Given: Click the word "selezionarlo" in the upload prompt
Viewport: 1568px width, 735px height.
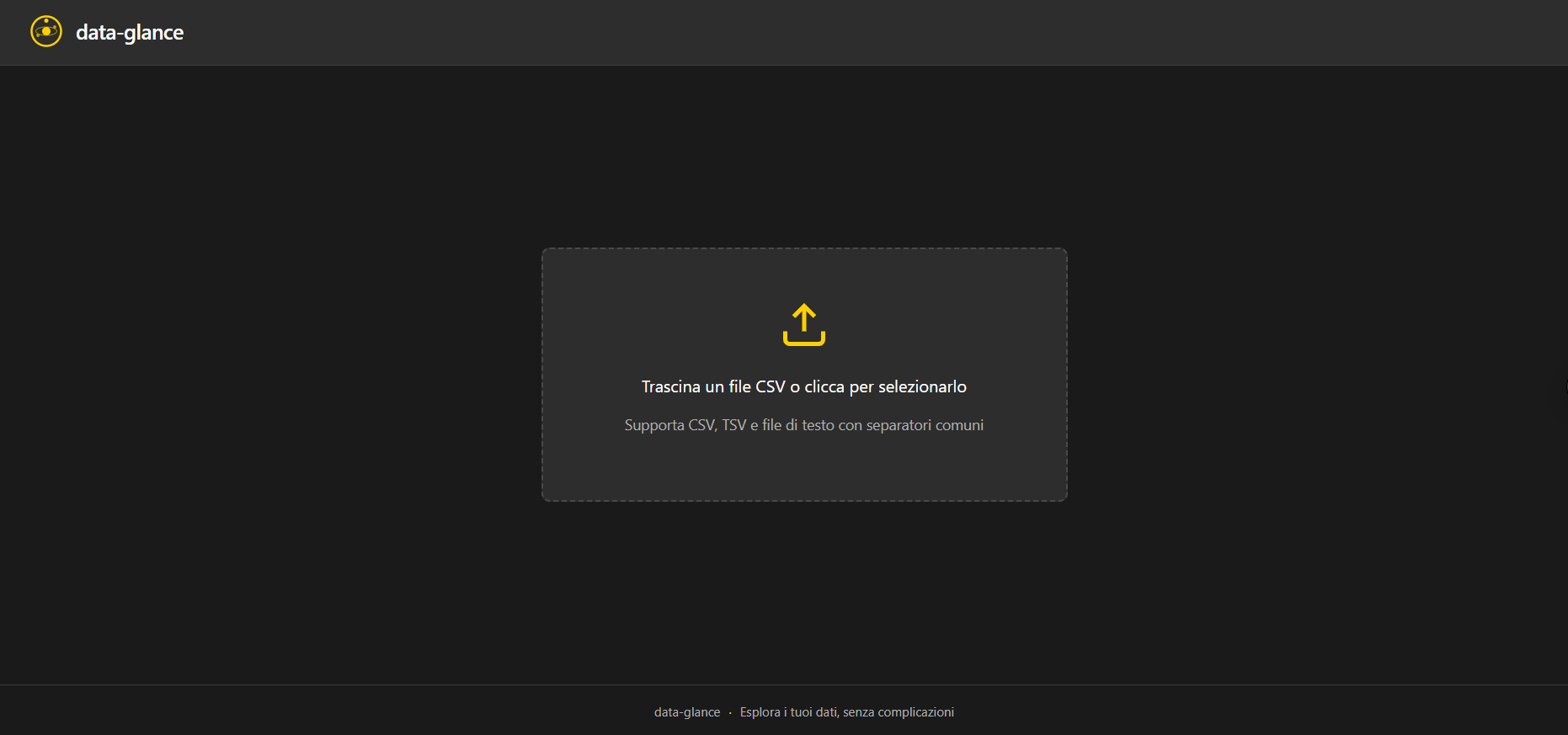Looking at the screenshot, I should [922, 386].
